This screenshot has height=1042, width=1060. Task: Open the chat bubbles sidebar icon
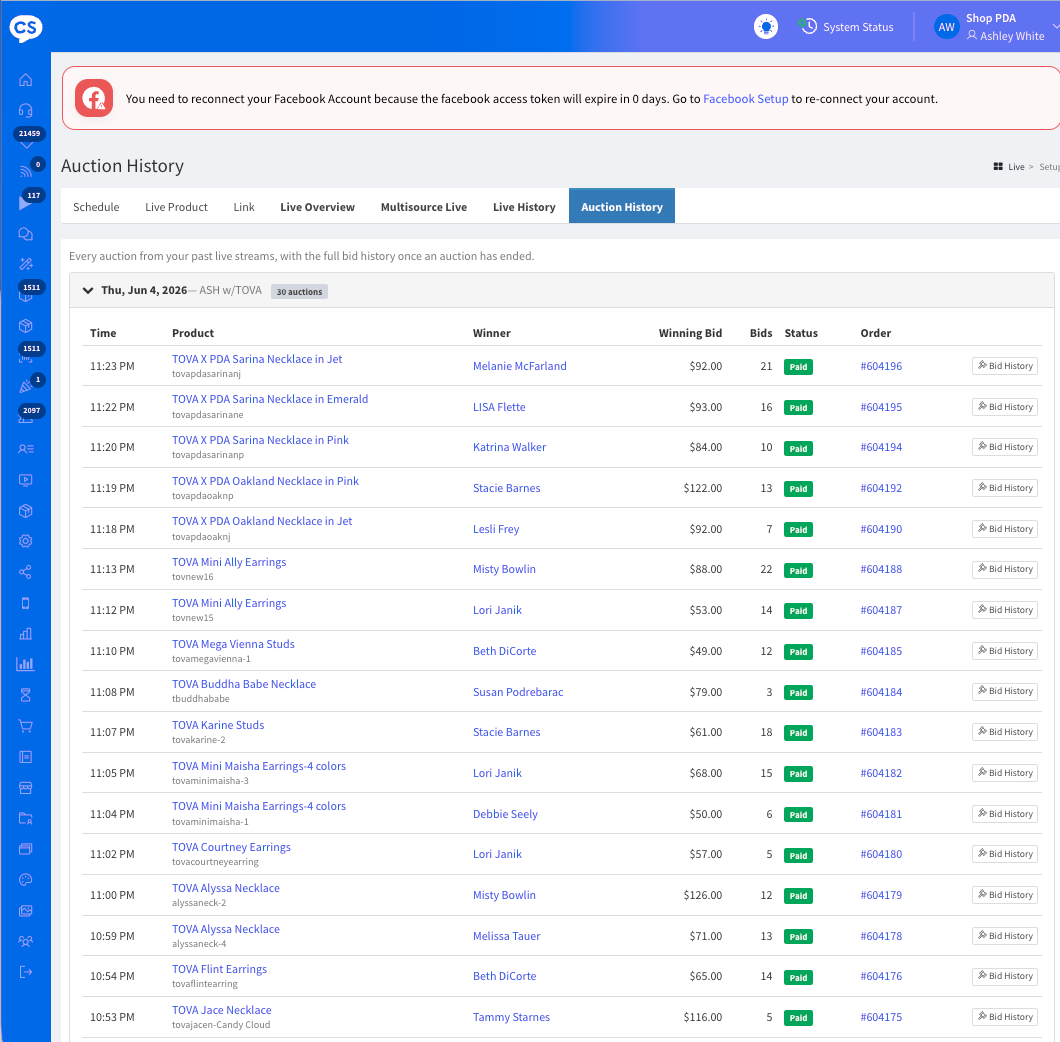[x=26, y=234]
